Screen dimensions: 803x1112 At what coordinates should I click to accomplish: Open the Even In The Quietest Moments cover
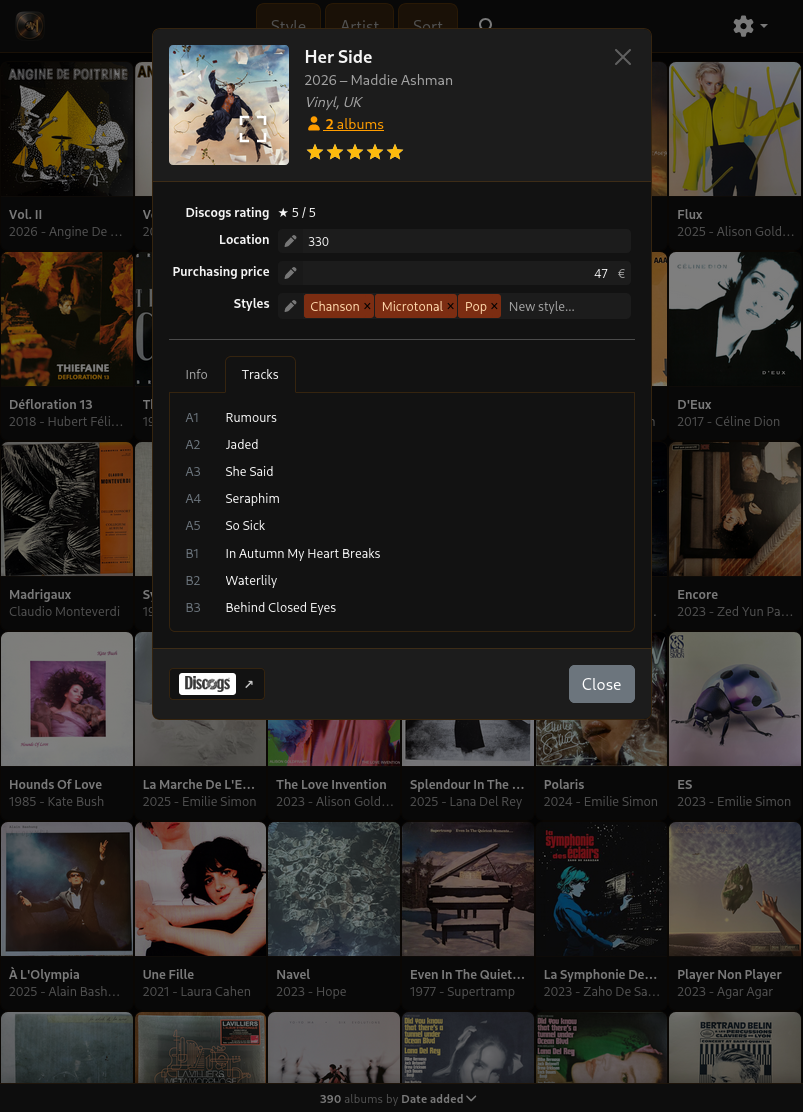click(x=467, y=889)
